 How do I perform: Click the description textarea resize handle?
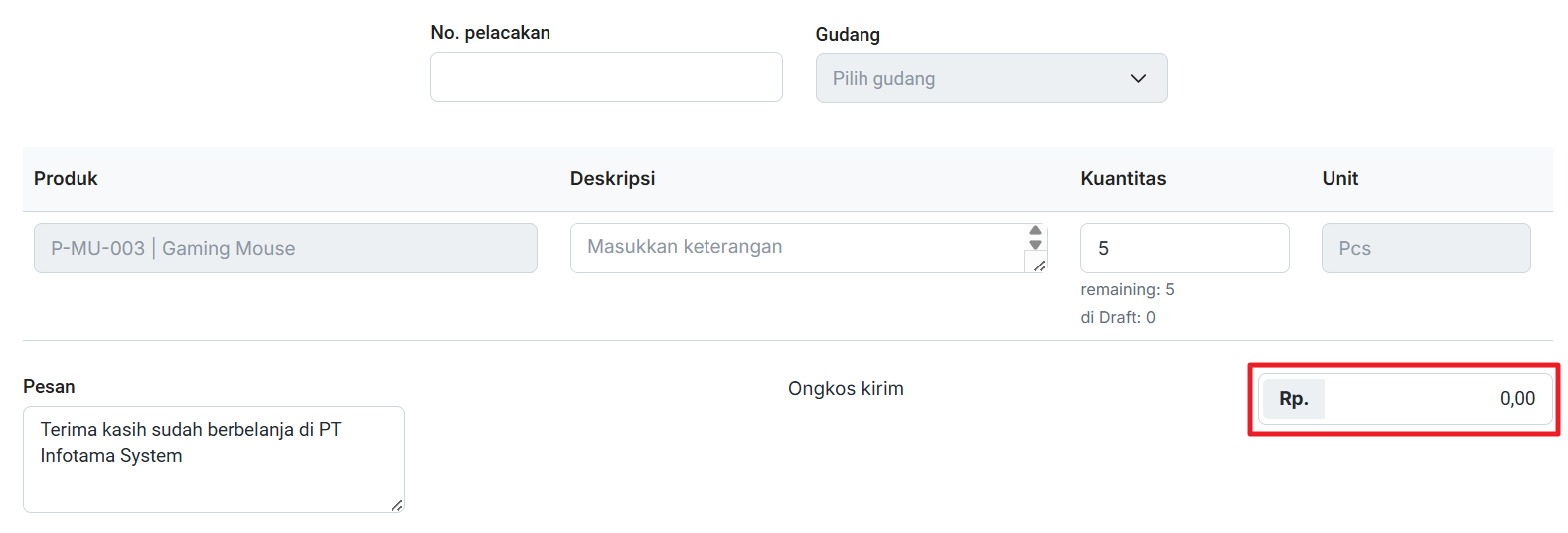pyautogui.click(x=1039, y=266)
